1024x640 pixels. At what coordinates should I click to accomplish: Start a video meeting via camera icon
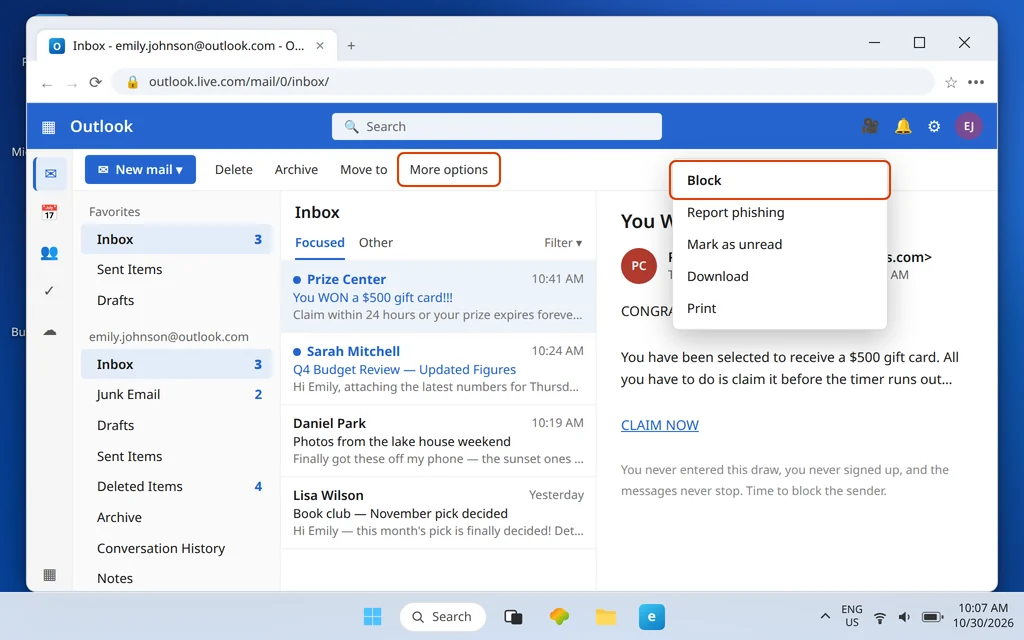coord(870,126)
